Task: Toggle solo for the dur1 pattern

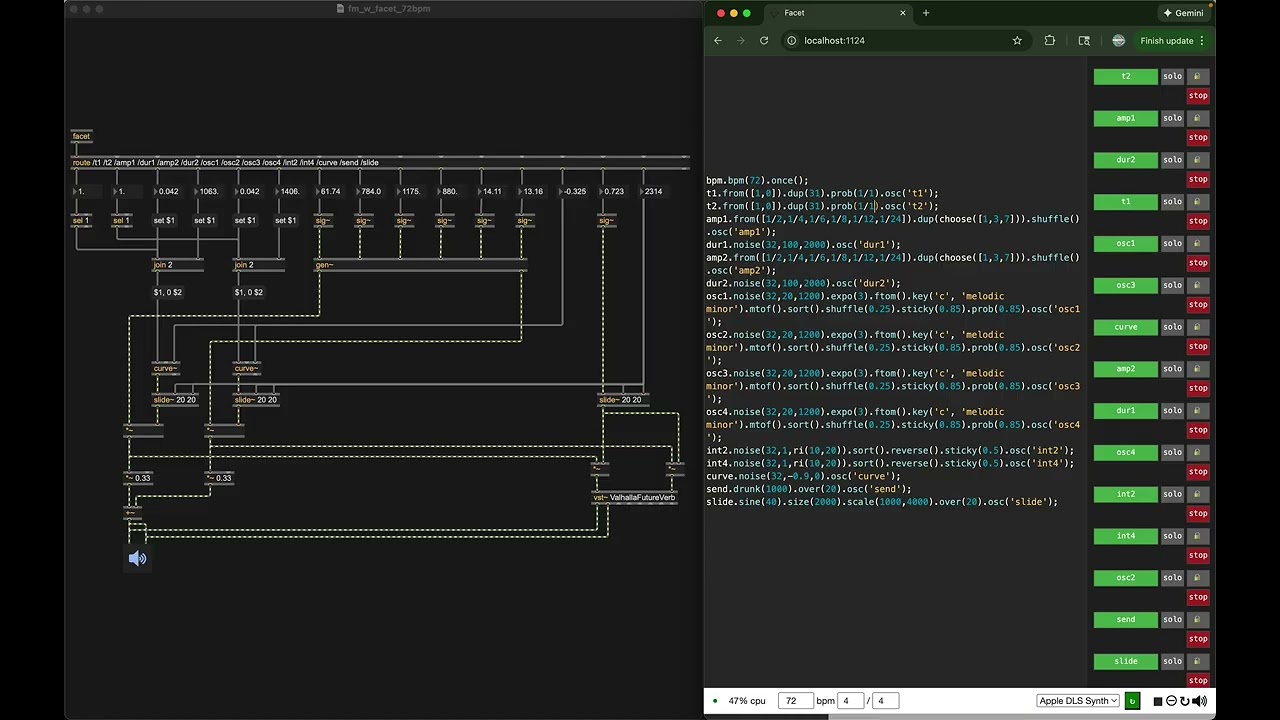Action: point(1172,410)
